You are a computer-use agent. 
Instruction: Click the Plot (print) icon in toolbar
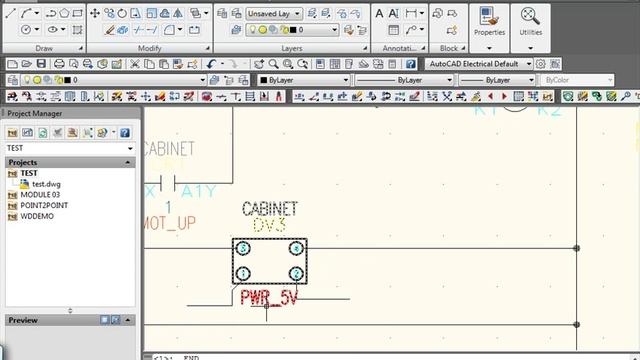tap(59, 64)
